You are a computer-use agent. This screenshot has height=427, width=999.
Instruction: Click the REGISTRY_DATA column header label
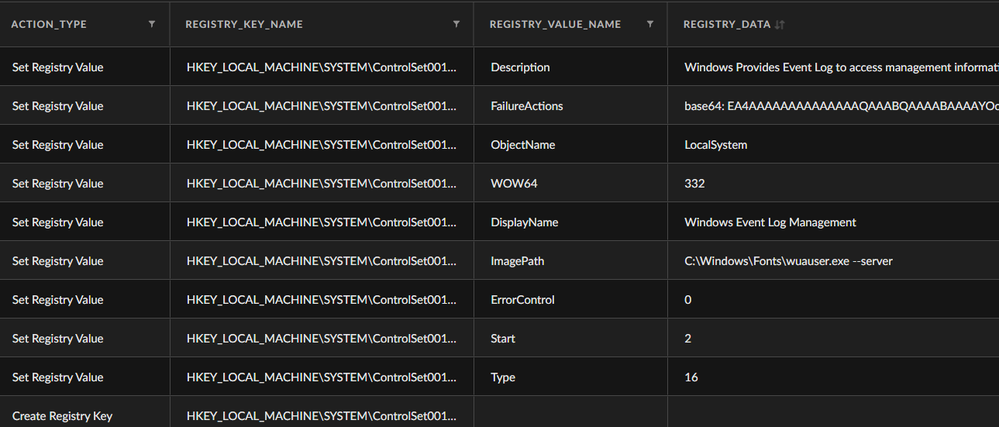pyautogui.click(x=727, y=24)
